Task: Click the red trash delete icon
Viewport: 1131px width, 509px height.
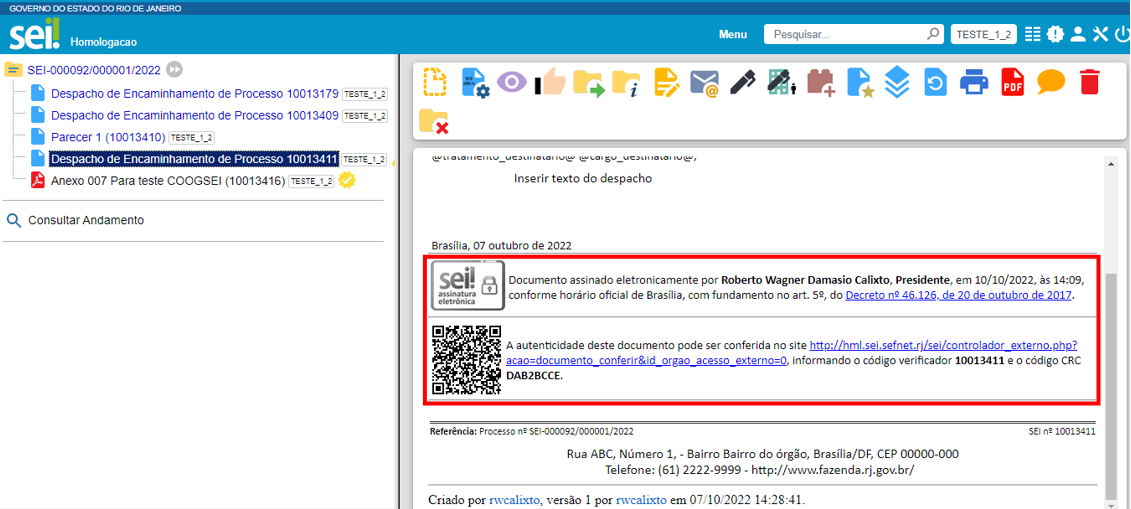Action: 1089,82
